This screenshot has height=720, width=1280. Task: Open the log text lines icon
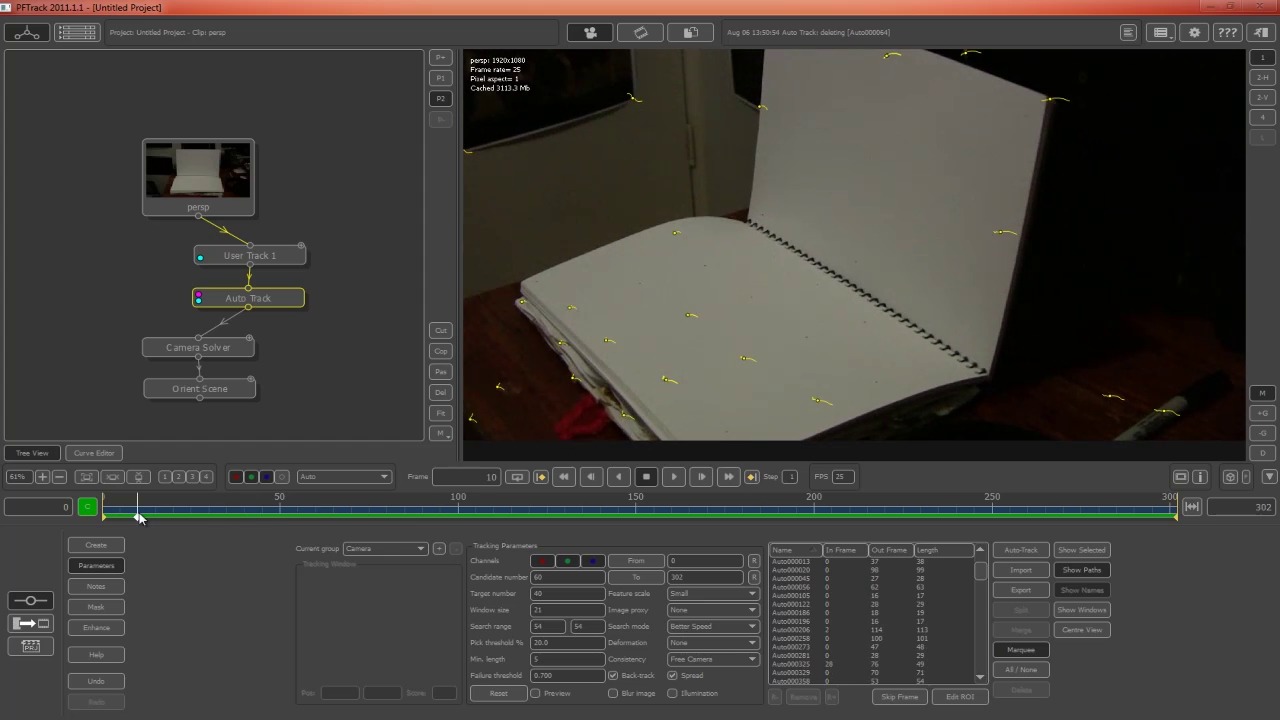pos(1128,32)
